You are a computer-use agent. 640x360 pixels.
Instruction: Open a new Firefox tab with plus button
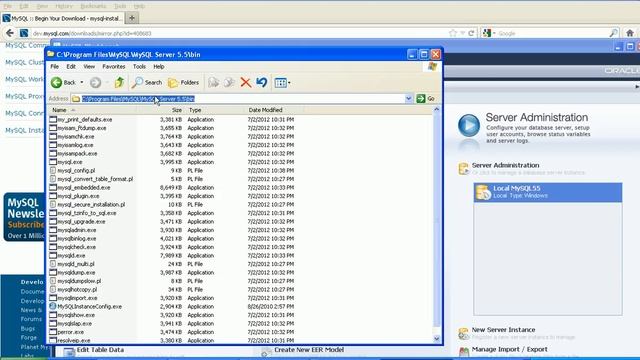132,18
